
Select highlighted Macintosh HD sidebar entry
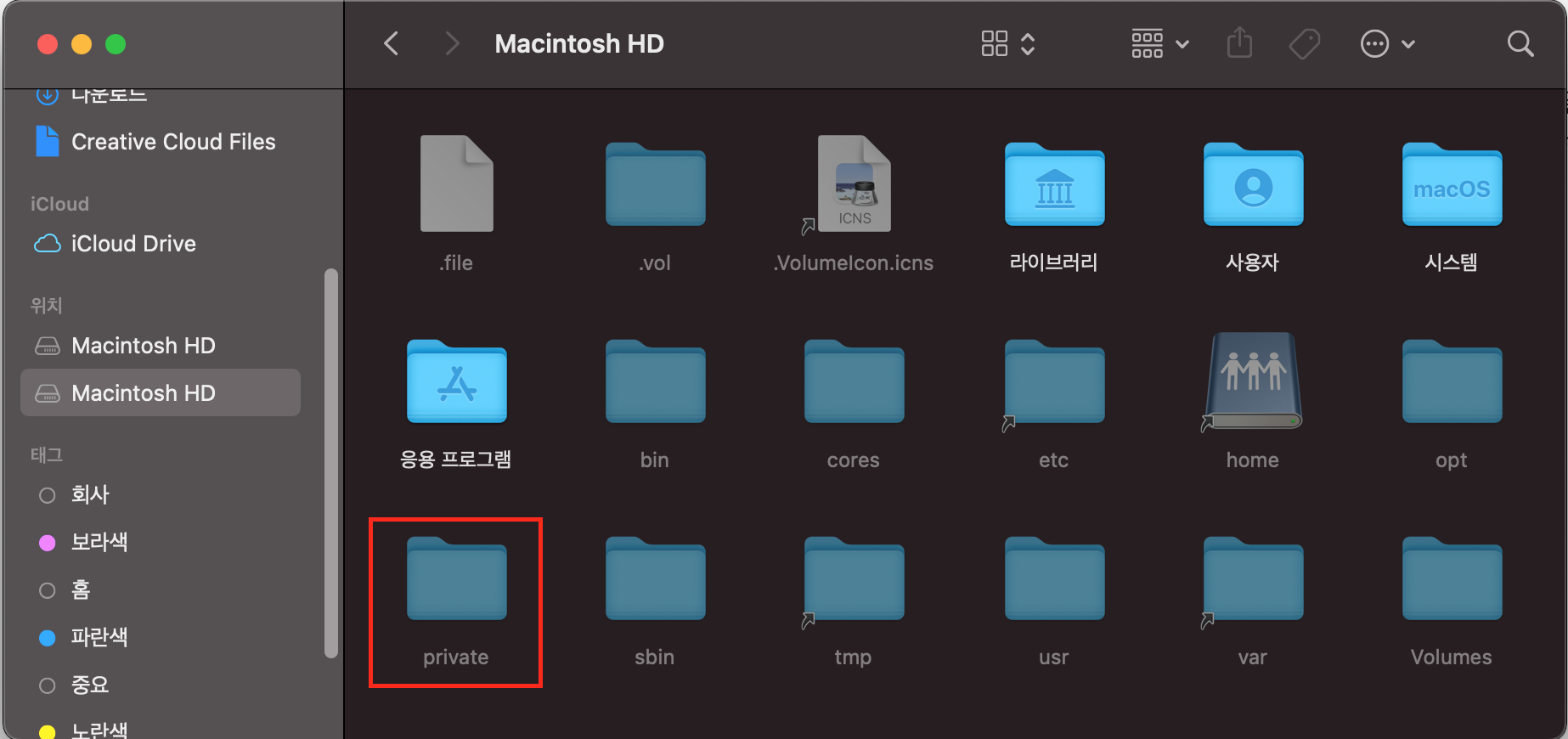coord(161,392)
